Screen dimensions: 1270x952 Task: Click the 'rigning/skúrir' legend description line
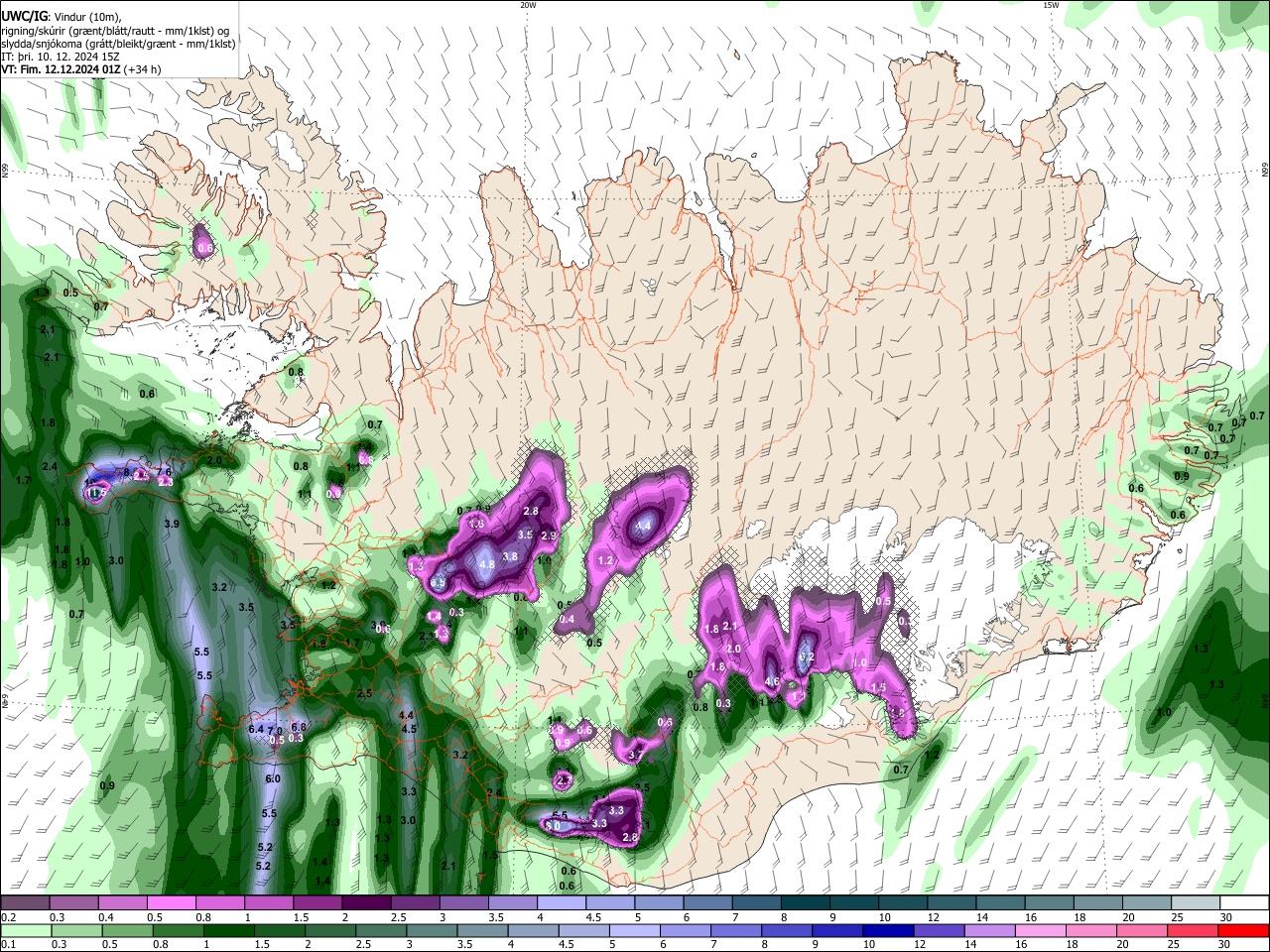point(114,31)
